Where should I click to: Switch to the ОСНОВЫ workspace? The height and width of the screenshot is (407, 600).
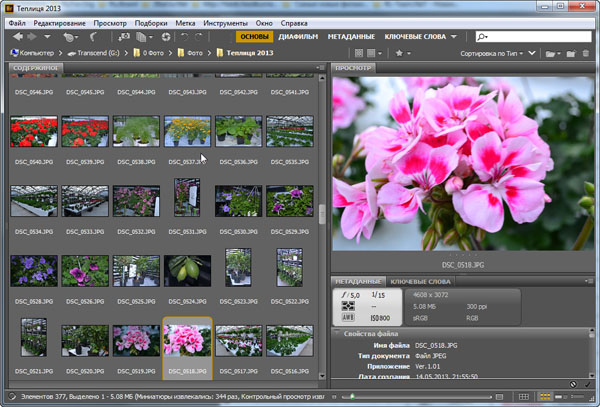click(x=254, y=37)
